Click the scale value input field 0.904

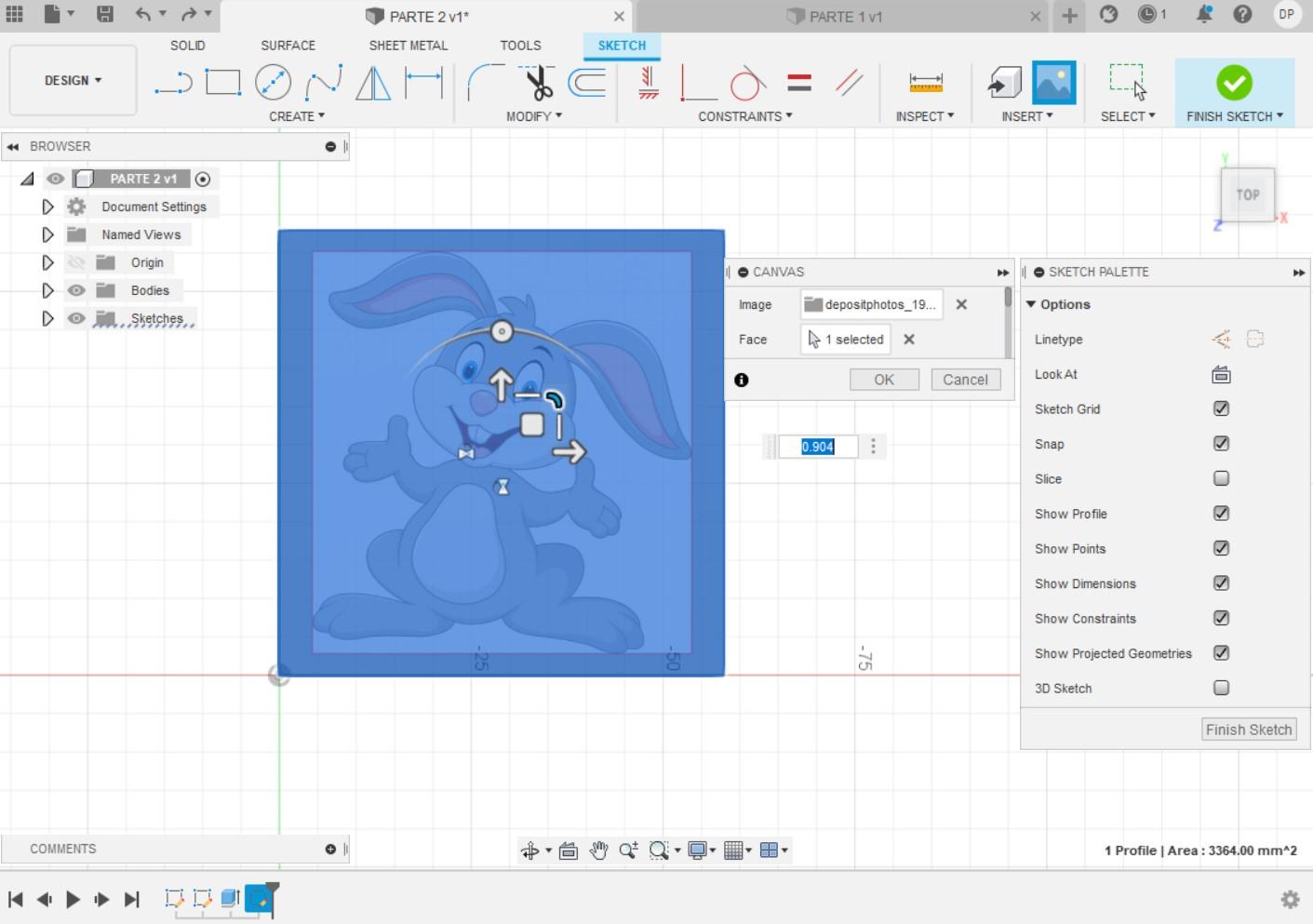(817, 447)
